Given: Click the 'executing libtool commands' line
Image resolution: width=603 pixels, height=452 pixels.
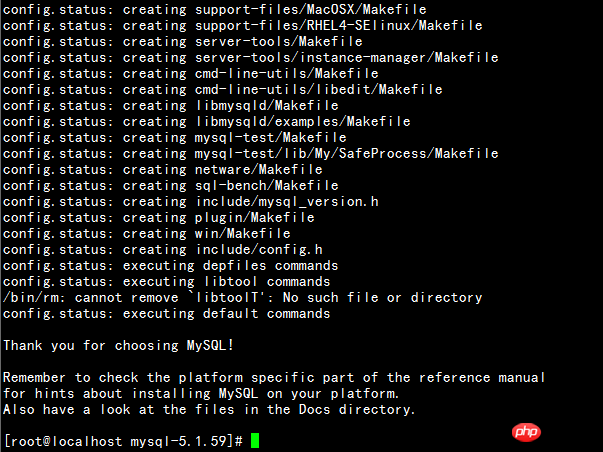Looking at the screenshot, I should 167,282.
